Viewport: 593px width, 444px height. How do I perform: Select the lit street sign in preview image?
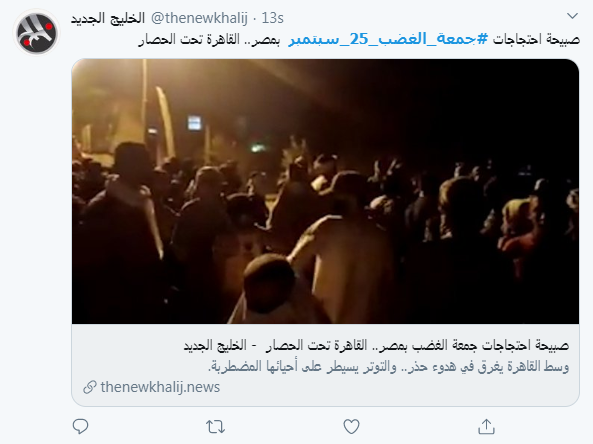tap(194, 123)
